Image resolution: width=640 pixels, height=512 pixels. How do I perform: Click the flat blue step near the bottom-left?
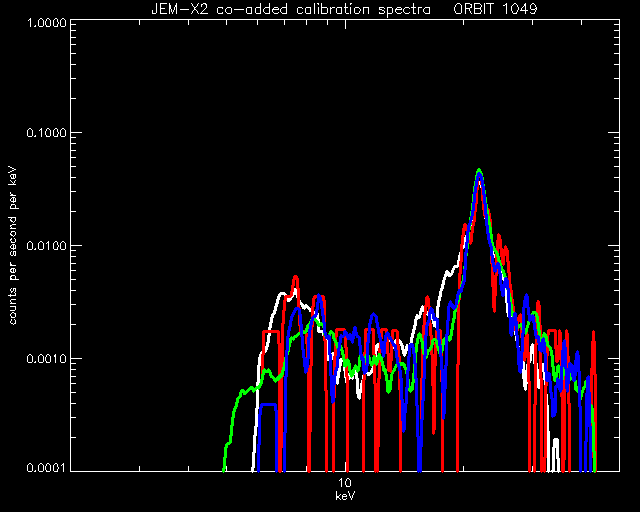tap(268, 405)
